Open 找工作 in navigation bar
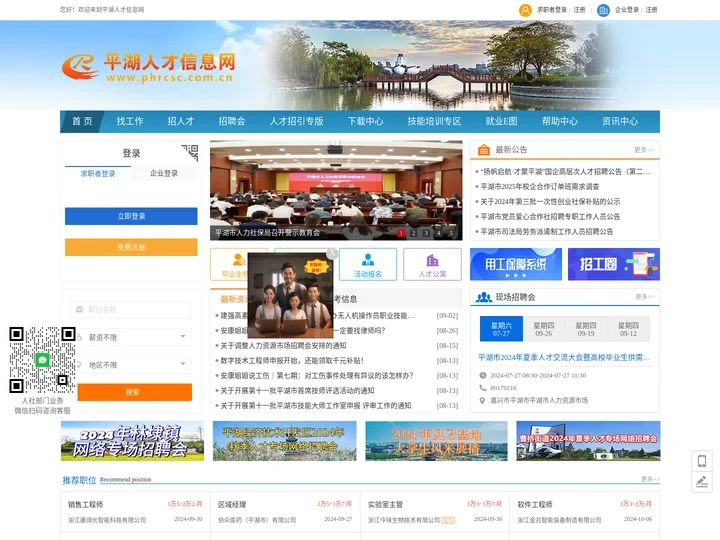 tap(130, 121)
